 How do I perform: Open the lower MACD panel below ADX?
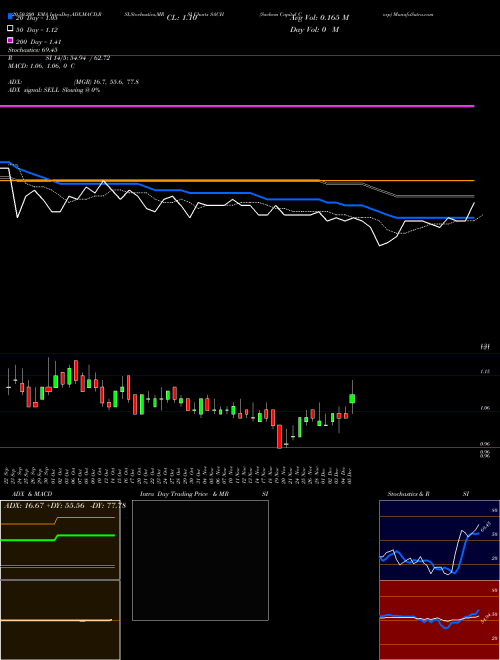click(60, 620)
